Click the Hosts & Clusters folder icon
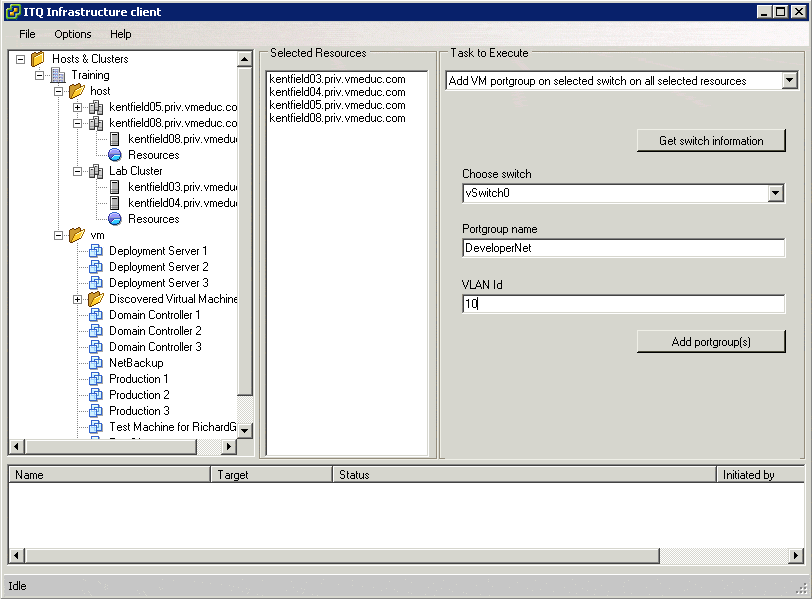Screen dimensions: 812x599 pyautogui.click(x=38, y=59)
